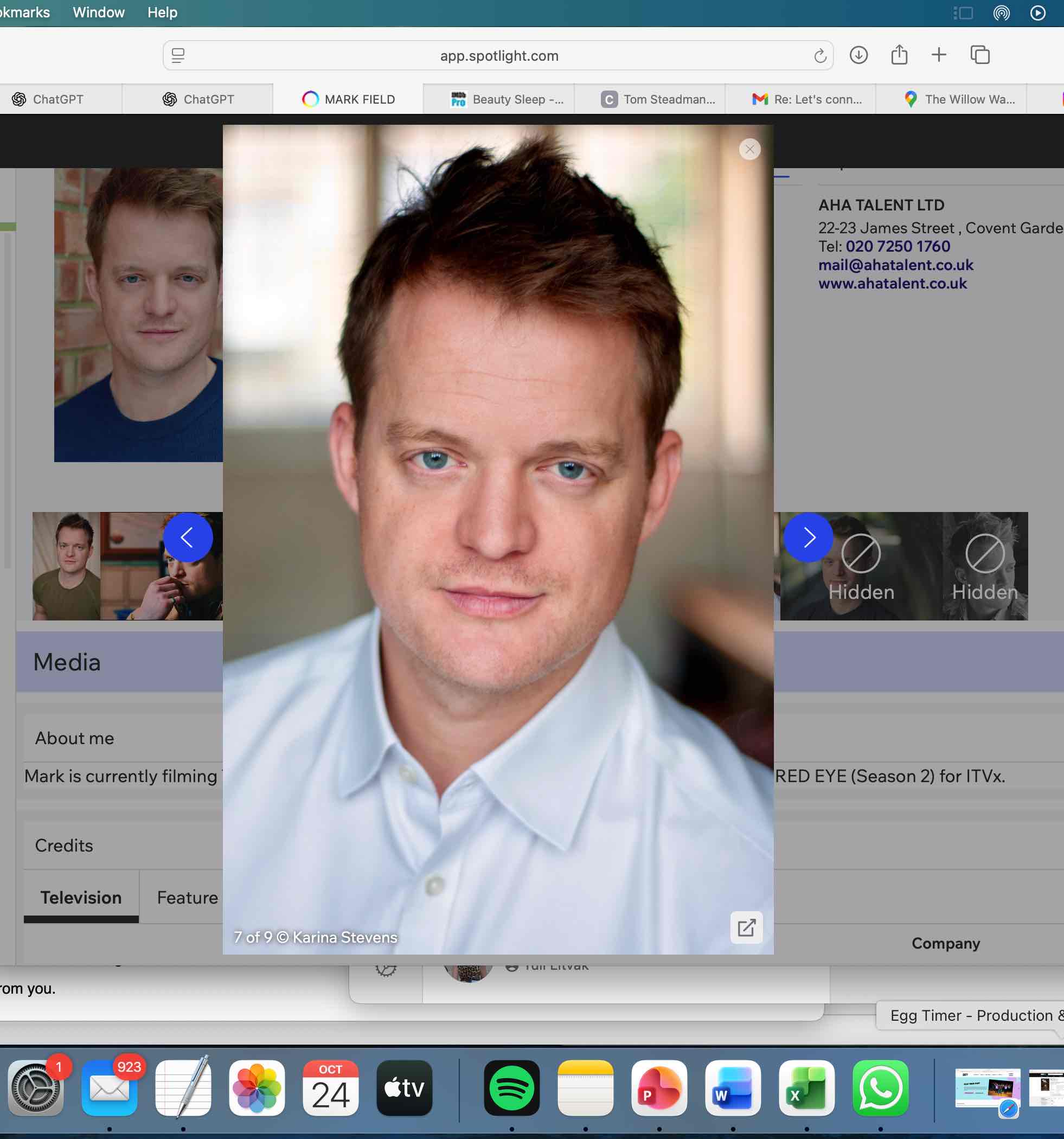
Task: Select the green t-shirt headshot thumbnail
Action: pos(66,566)
